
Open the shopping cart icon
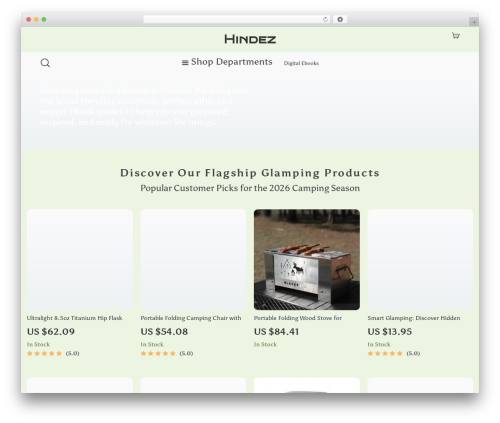coord(456,36)
